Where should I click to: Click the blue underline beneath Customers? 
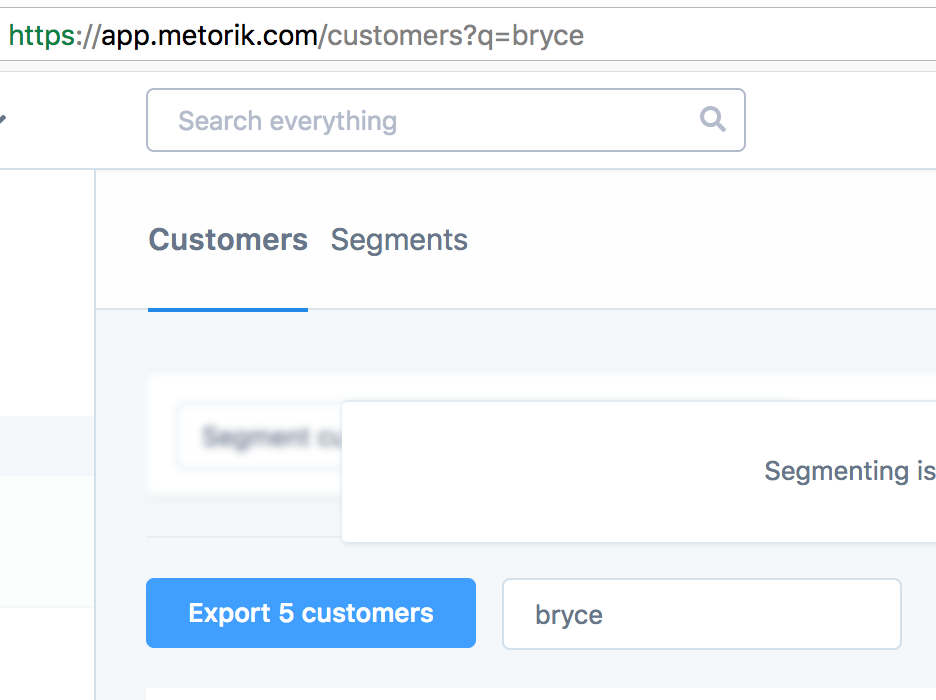point(228,309)
